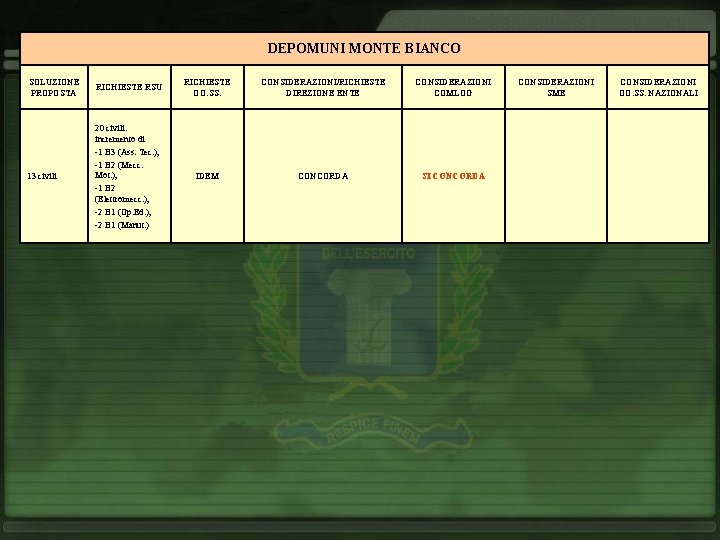The height and width of the screenshot is (540, 720).
Task: Select the -2 B1 (Manut.) line
Action: coord(122,225)
